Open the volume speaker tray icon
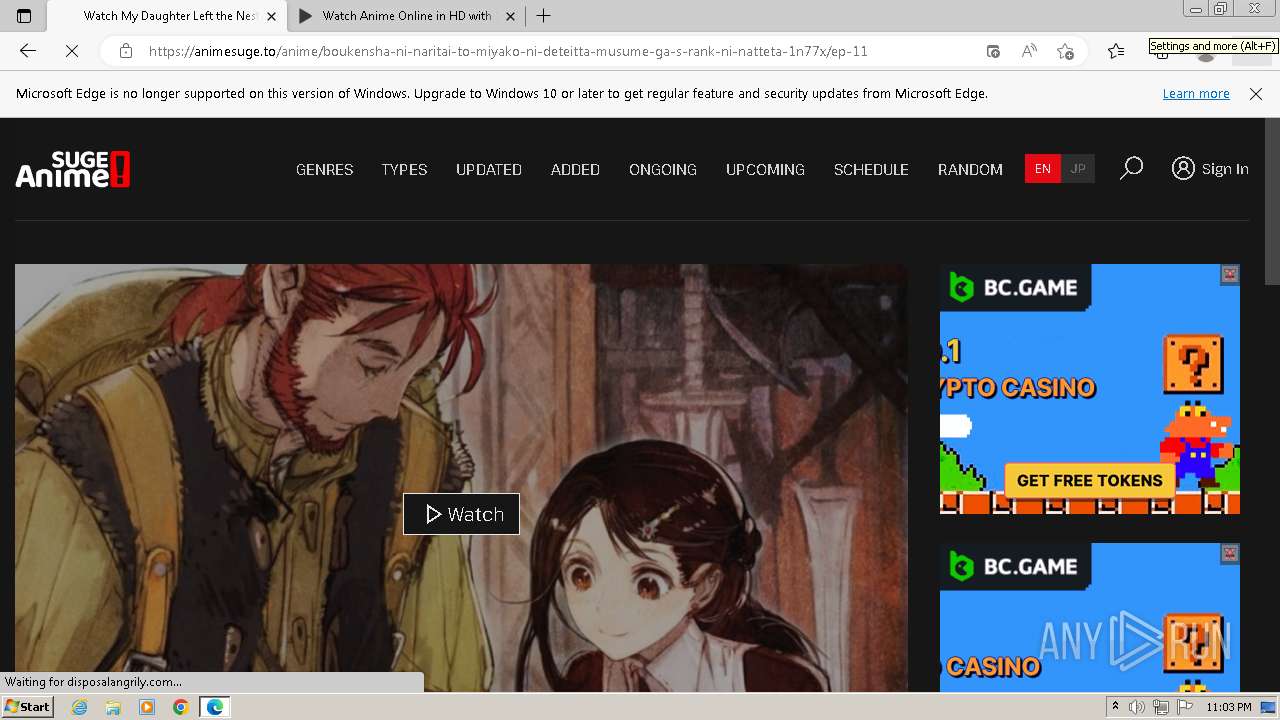 click(1137, 707)
